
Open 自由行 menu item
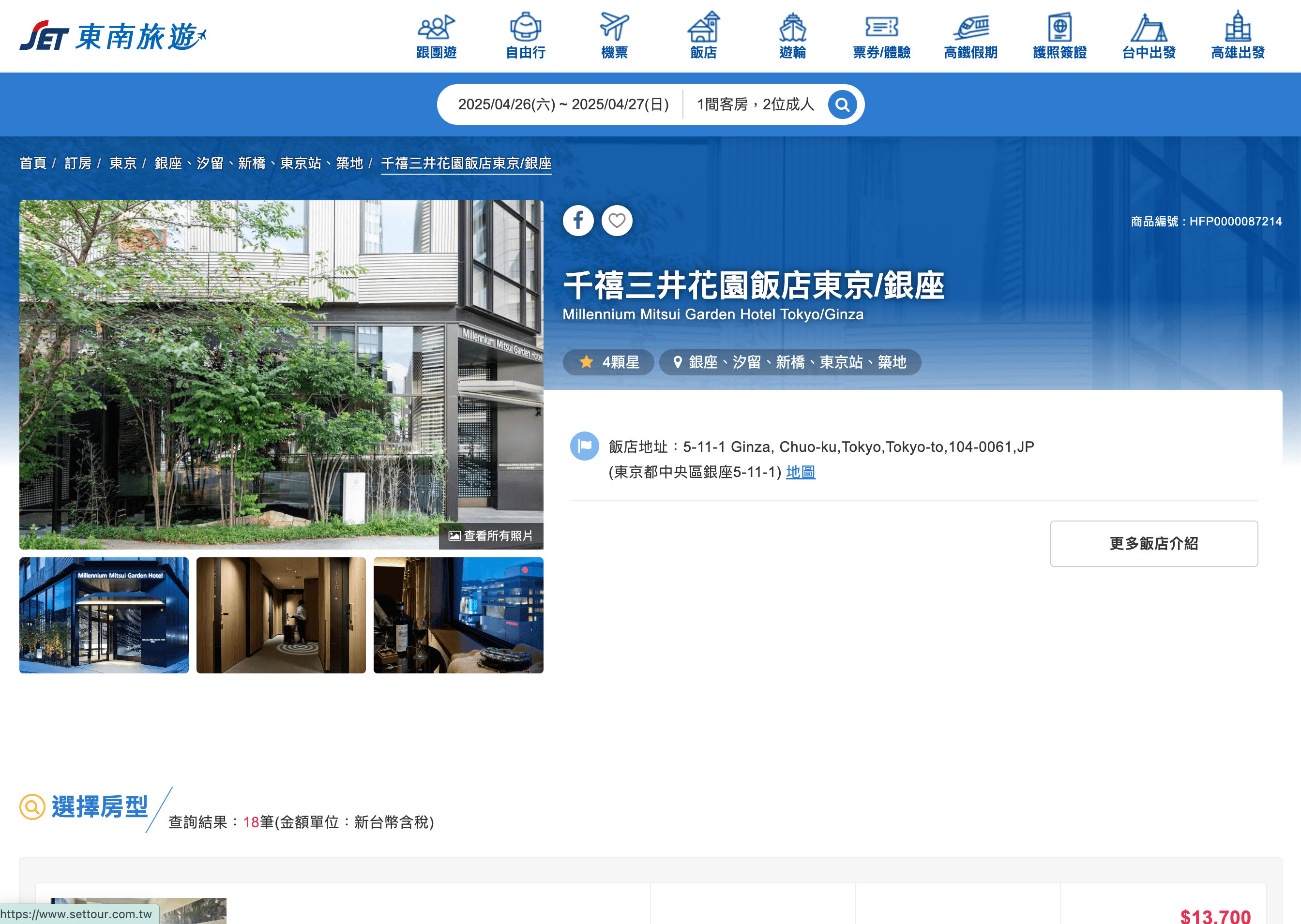point(525,52)
